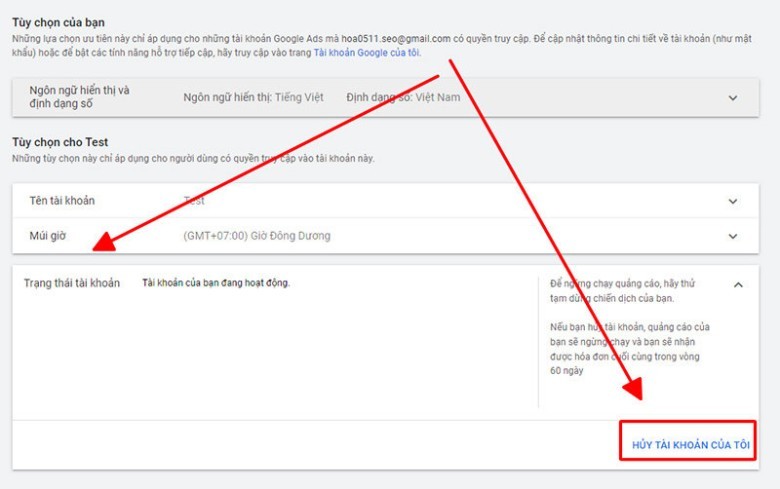Click the Ngôn ngữ hiển thị: Tiếng Việt value
Viewport: 780px width, 489px height.
coord(253,98)
